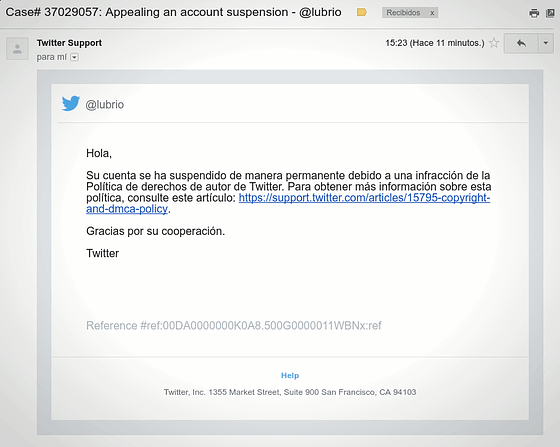560x447 pixels.
Task: Click the print email icon
Action: (x=534, y=13)
